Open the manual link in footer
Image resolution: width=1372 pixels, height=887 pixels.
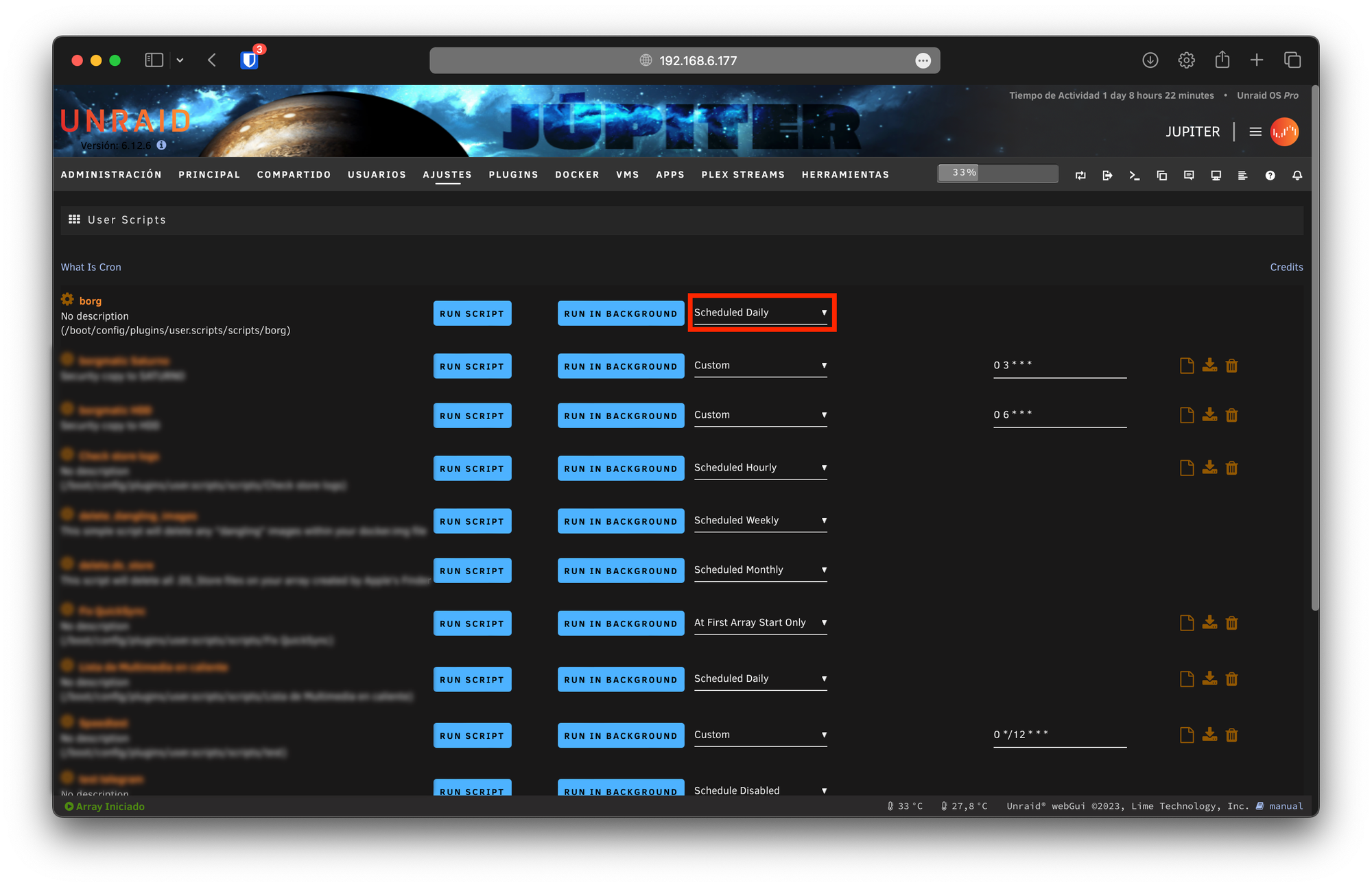(1286, 806)
